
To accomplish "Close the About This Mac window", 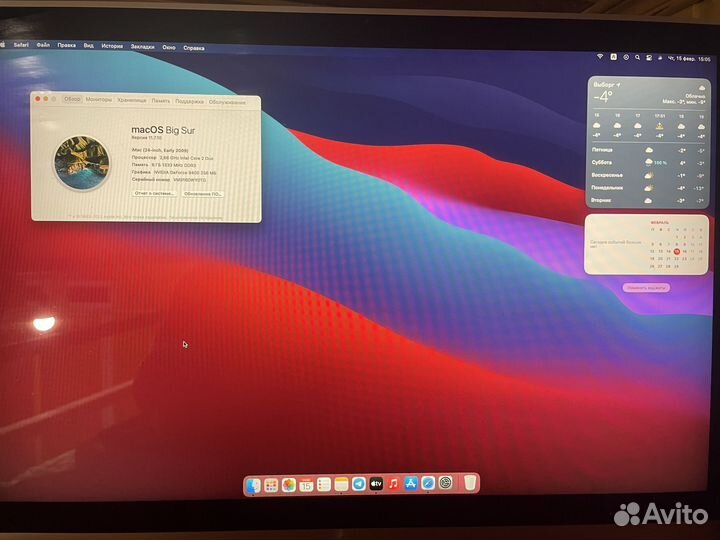I will [x=38, y=98].
